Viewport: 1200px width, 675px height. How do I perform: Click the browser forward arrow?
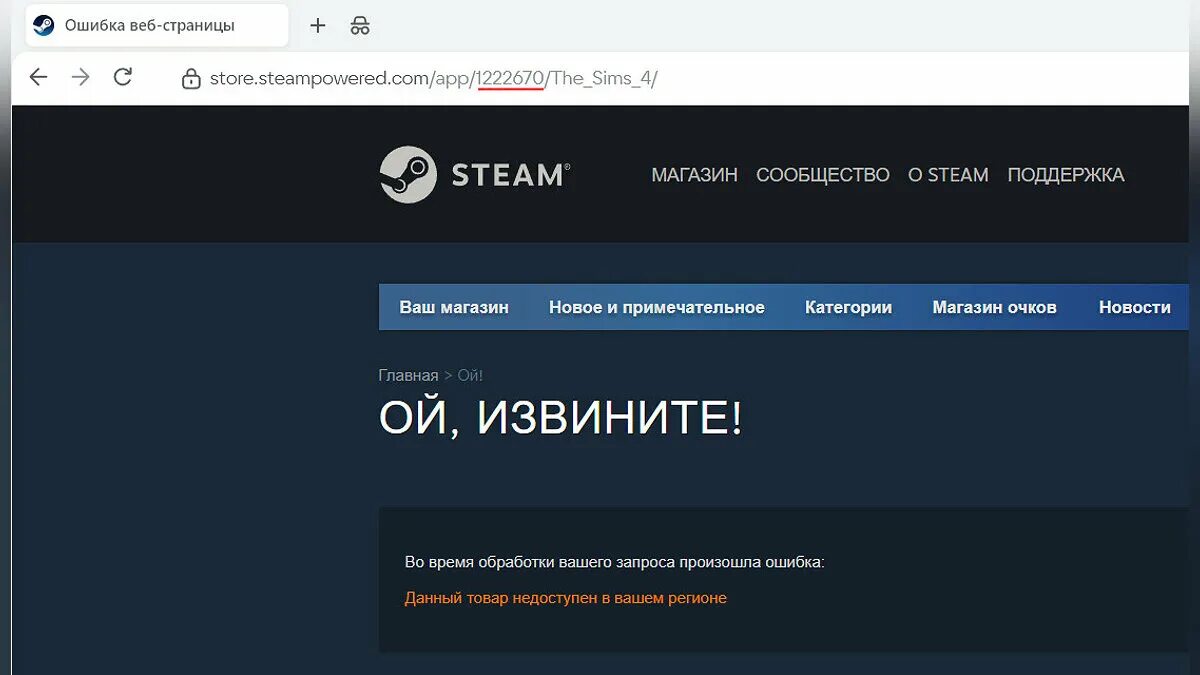tap(81, 77)
